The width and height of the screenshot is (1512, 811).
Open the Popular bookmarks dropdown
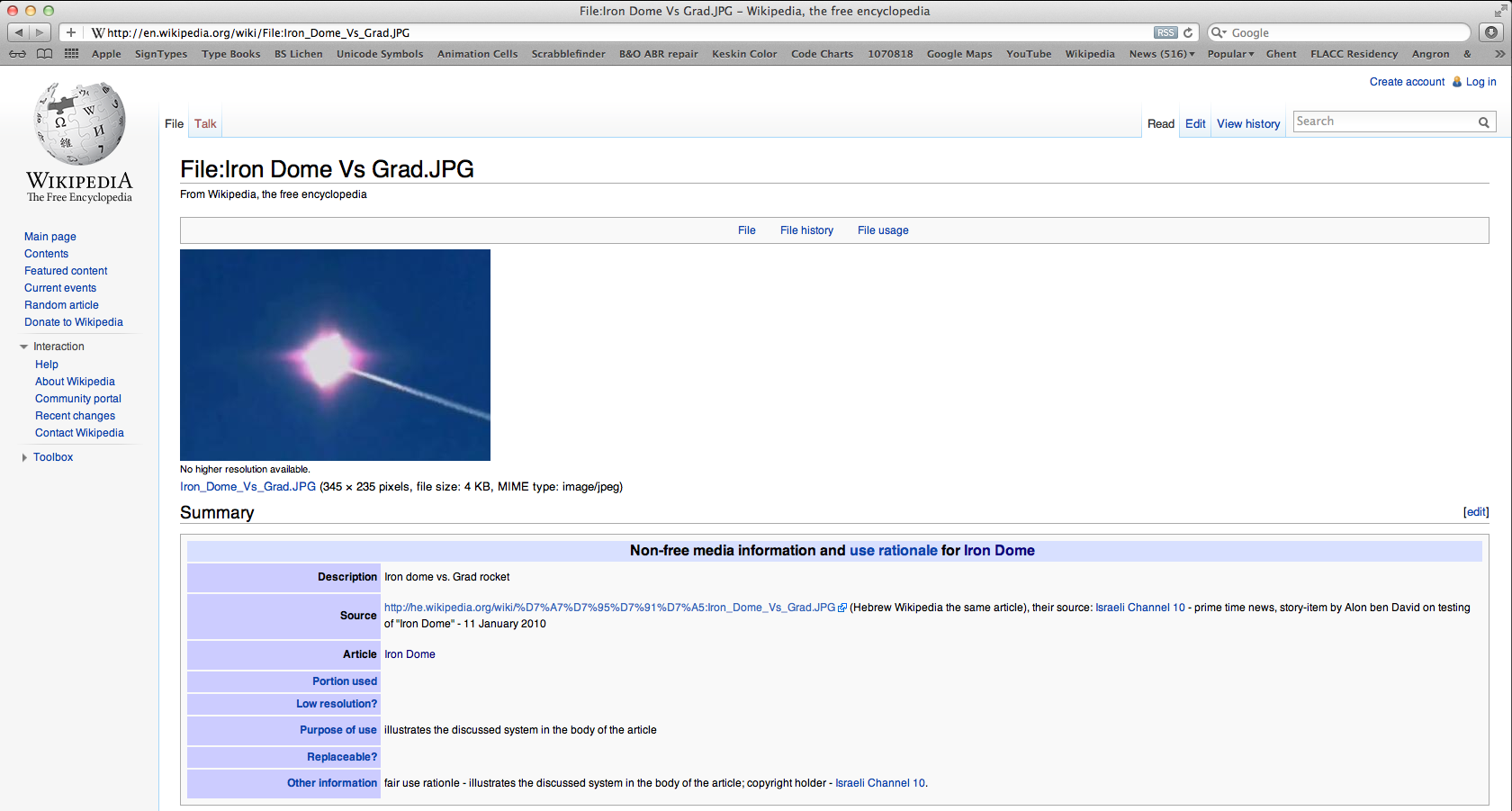[1230, 54]
